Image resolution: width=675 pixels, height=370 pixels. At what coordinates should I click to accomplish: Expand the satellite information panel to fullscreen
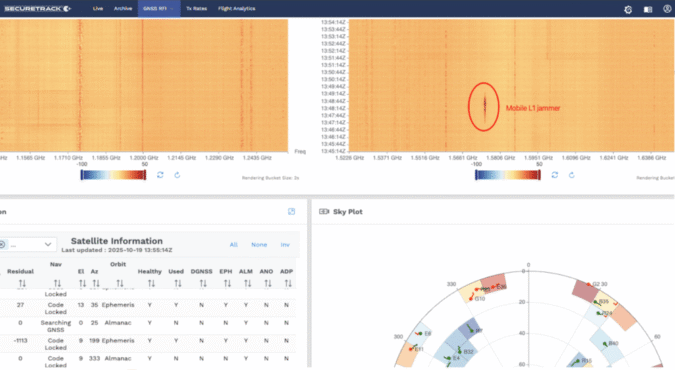(291, 211)
